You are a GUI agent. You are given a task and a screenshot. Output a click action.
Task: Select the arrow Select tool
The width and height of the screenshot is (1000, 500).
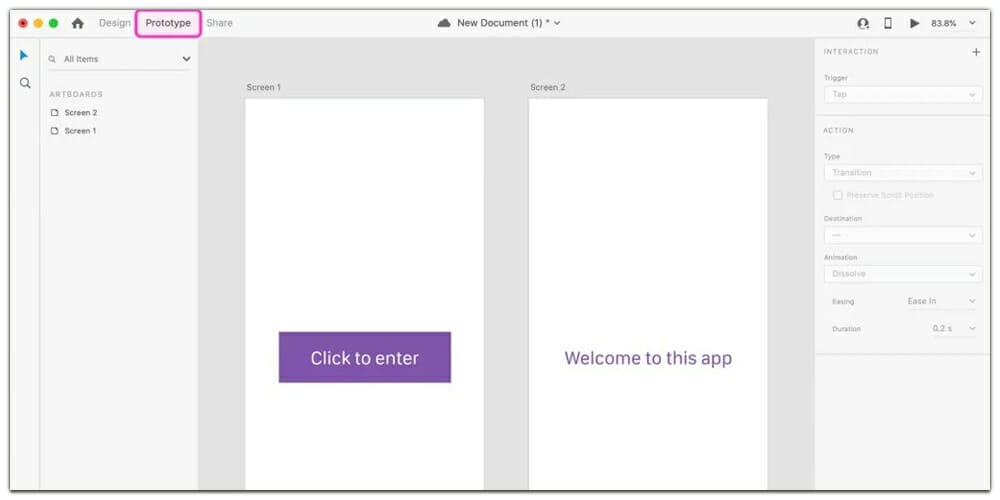[x=24, y=55]
